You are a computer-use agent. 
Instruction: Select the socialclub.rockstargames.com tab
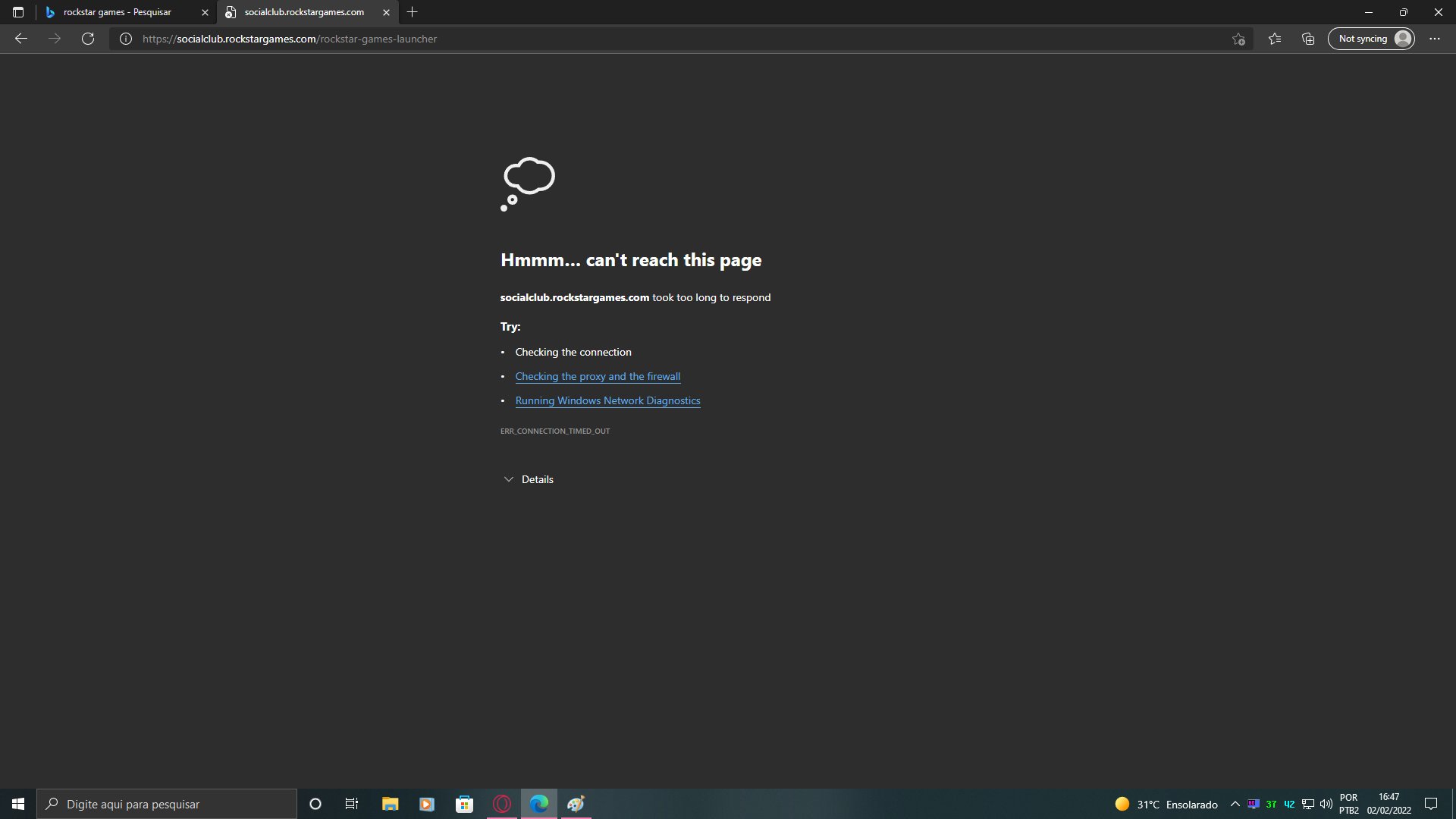coord(307,12)
